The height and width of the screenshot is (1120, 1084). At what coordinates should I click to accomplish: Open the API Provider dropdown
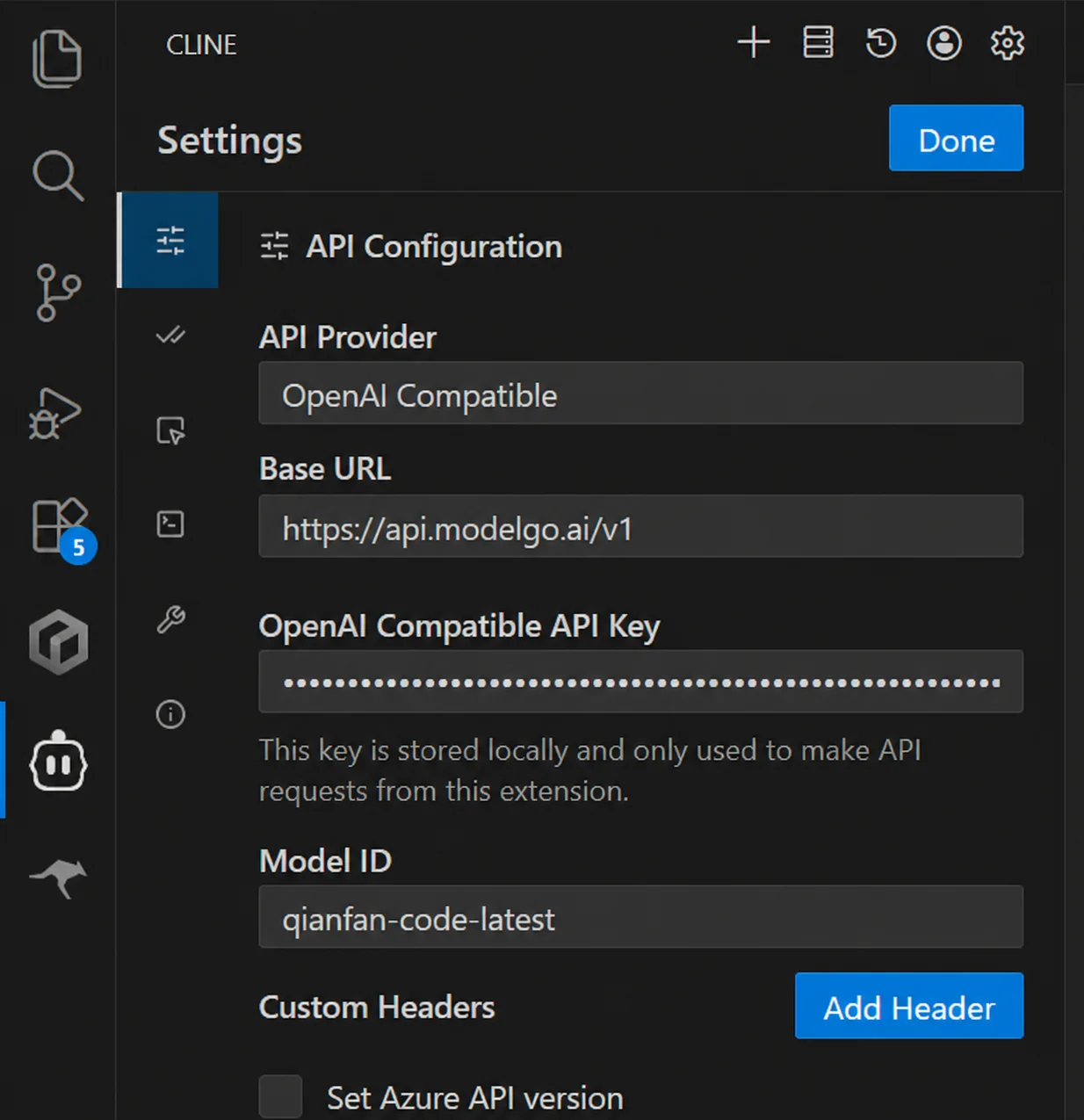click(641, 394)
